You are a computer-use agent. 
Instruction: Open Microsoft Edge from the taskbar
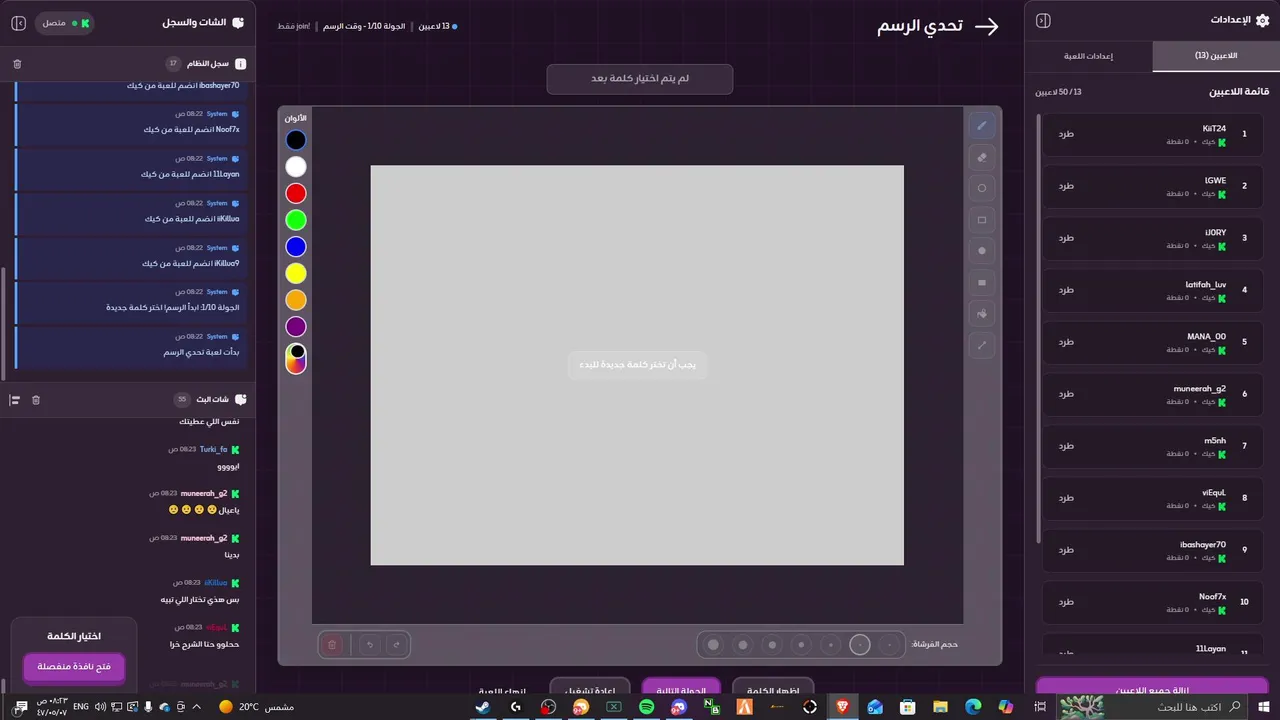pyautogui.click(x=973, y=707)
